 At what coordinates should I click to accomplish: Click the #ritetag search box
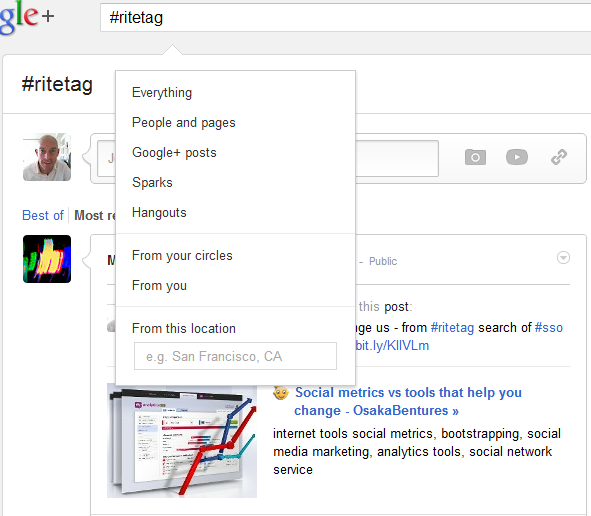pyautogui.click(x=345, y=17)
